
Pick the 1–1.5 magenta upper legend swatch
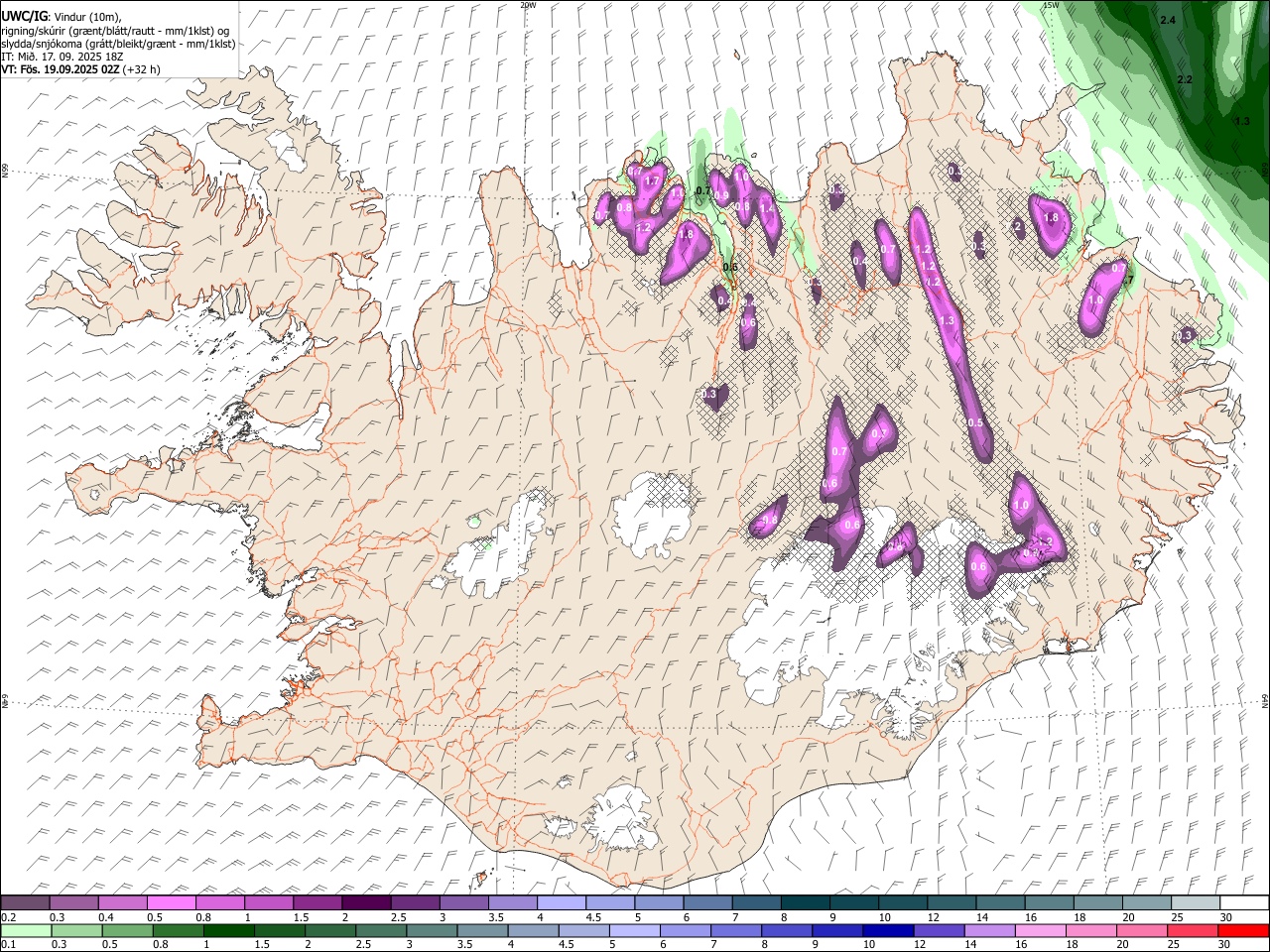point(269,902)
